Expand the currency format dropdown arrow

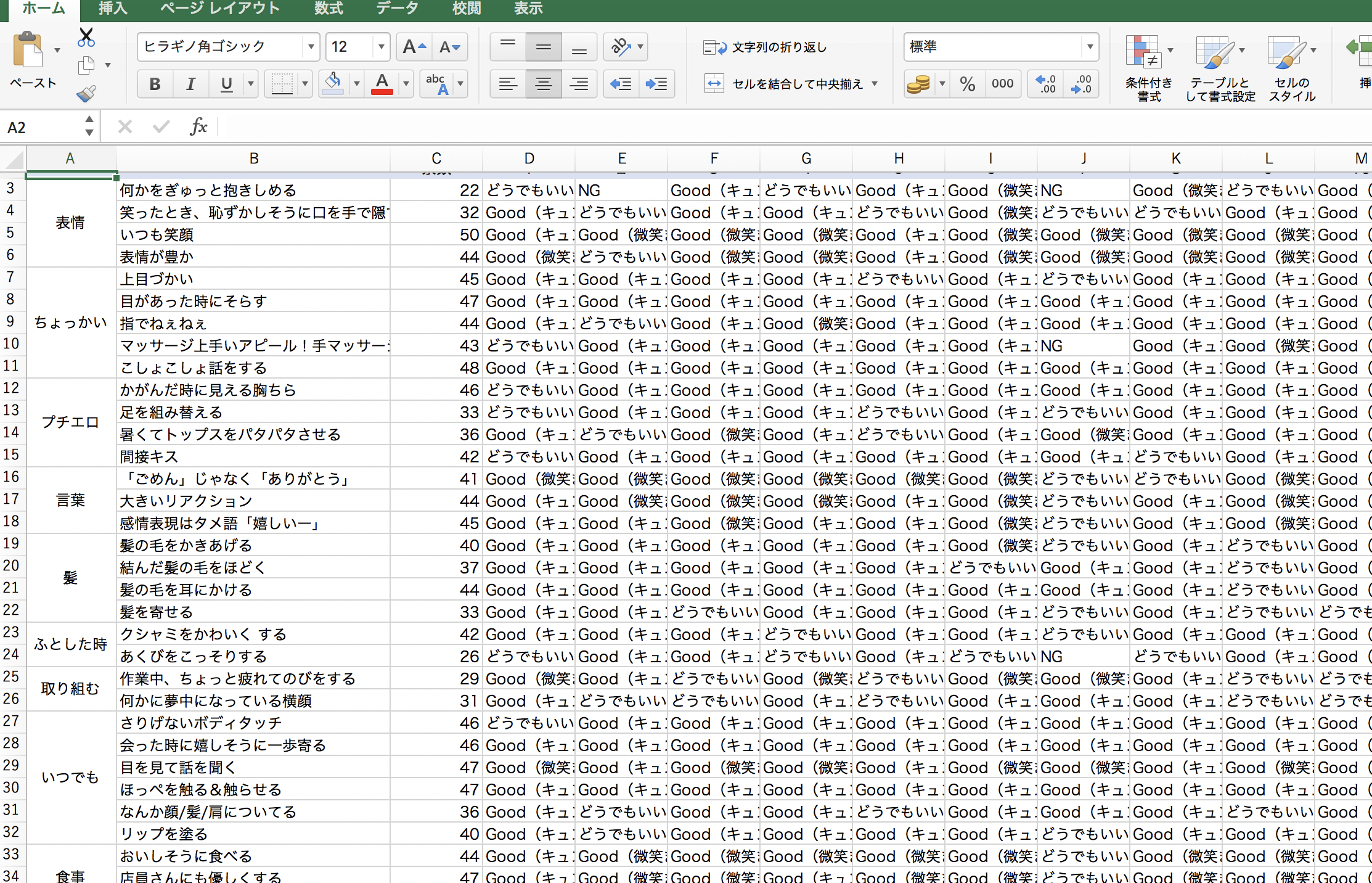pyautogui.click(x=942, y=84)
